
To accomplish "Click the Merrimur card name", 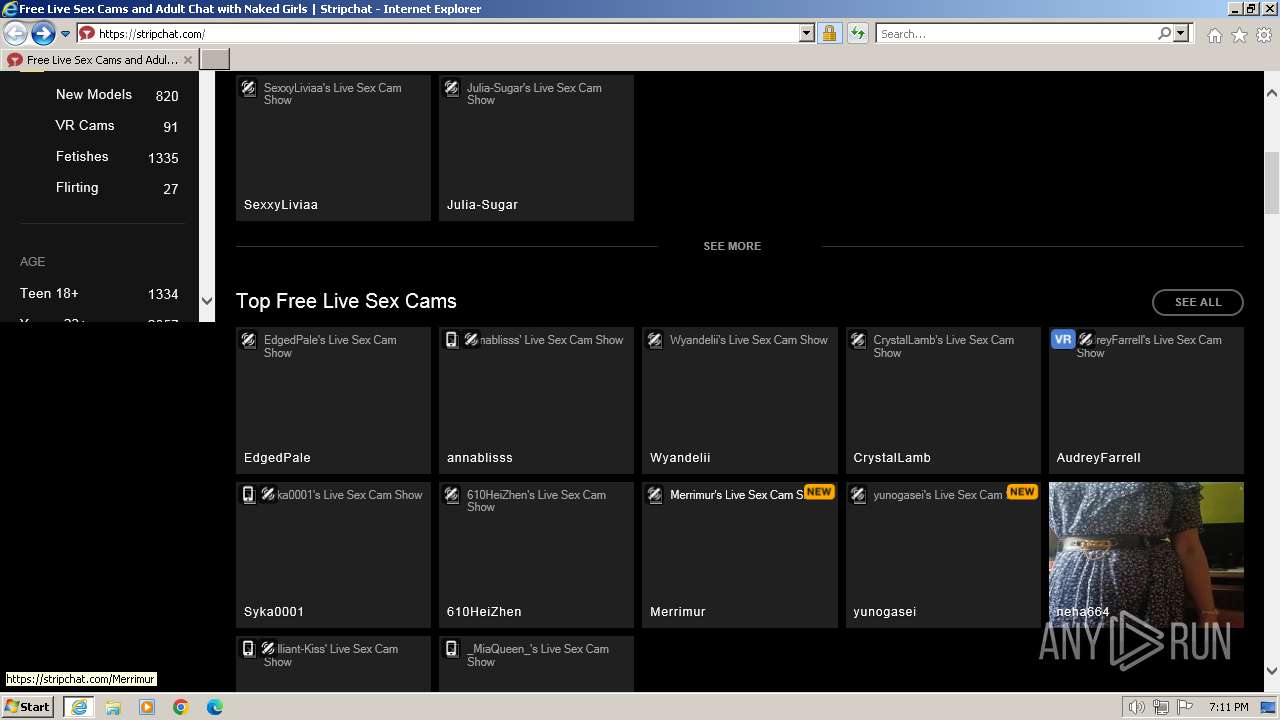I will pos(678,612).
